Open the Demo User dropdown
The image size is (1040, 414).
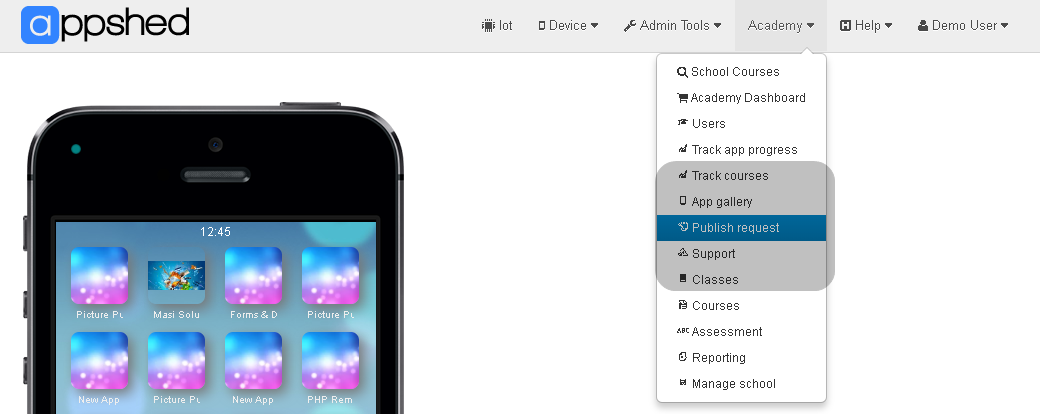[963, 26]
